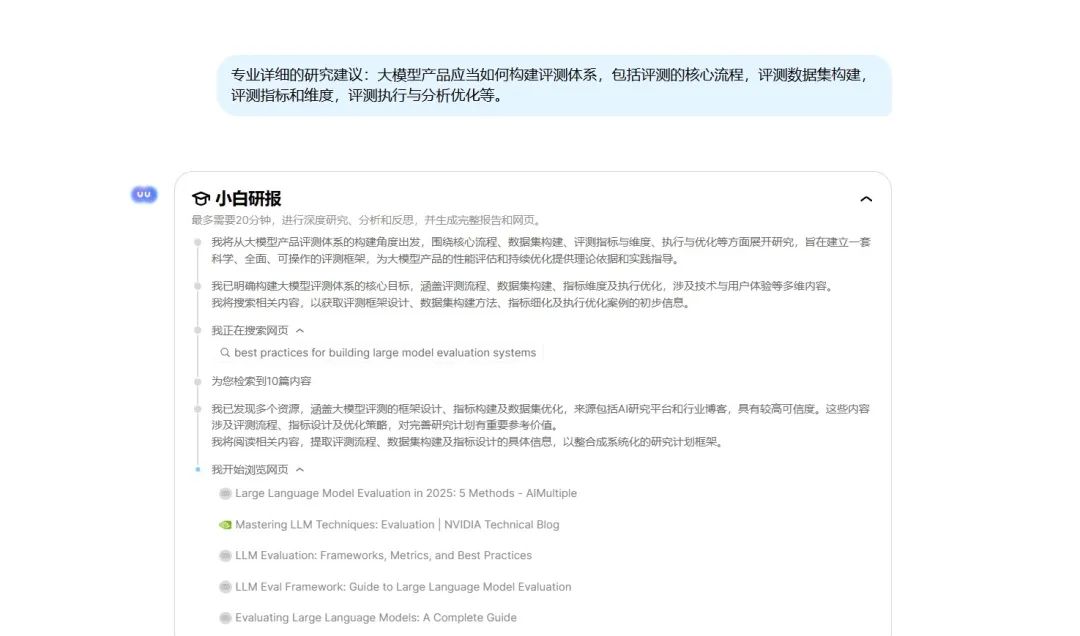Open the NVIDIA Technical Blog article
1080x636 pixels.
(x=398, y=524)
